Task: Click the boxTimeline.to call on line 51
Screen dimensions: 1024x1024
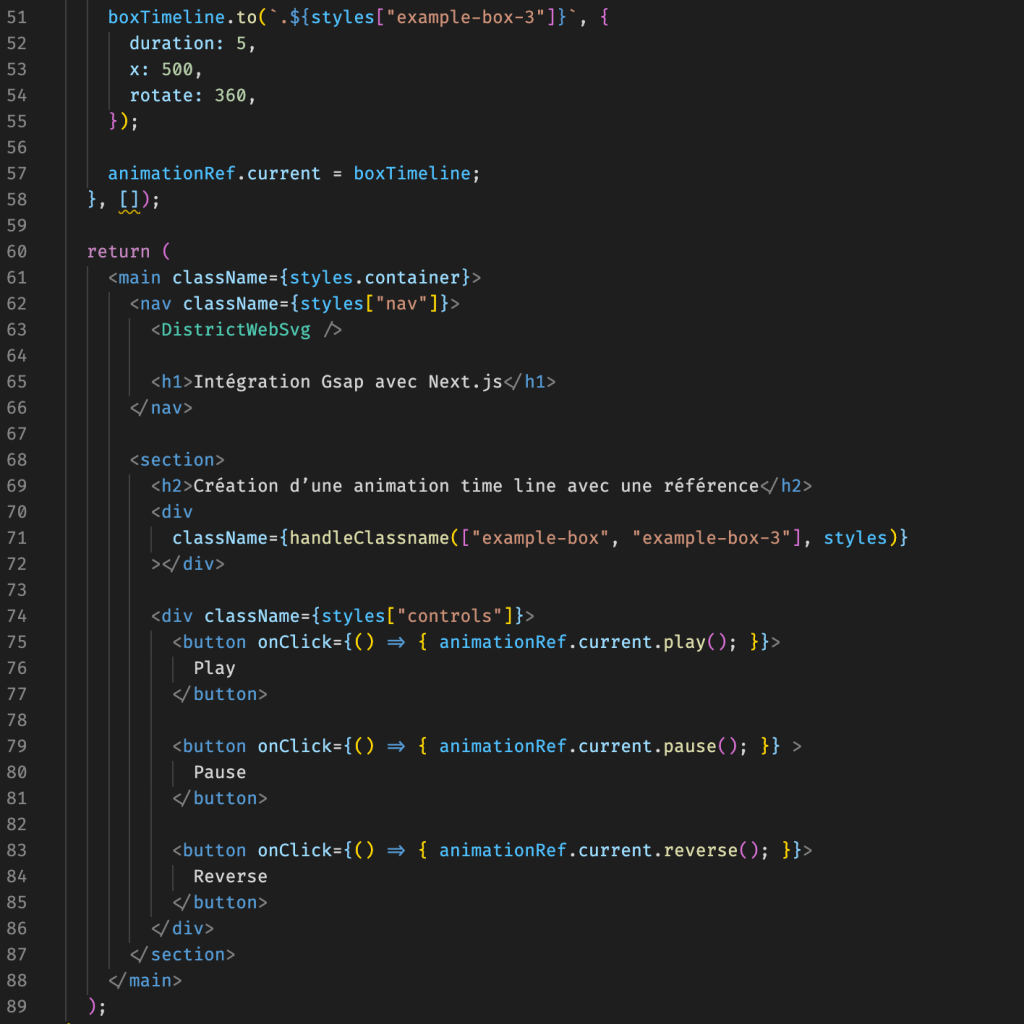Action: click(x=180, y=17)
